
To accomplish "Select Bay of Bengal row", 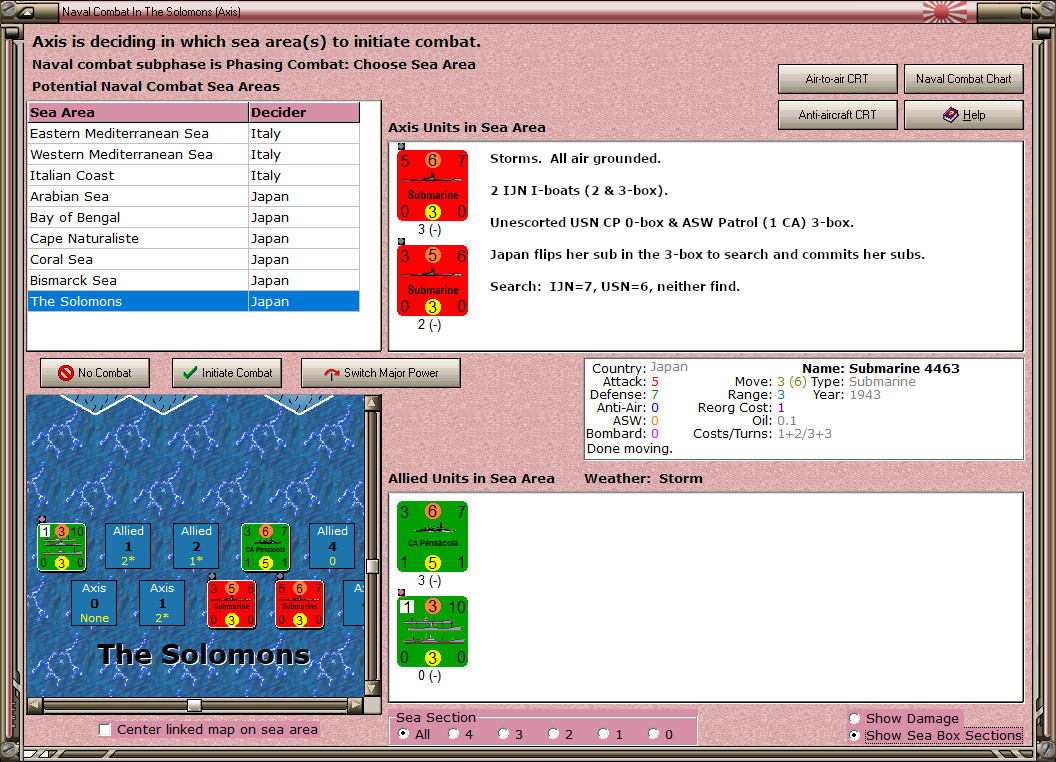I will [x=193, y=218].
